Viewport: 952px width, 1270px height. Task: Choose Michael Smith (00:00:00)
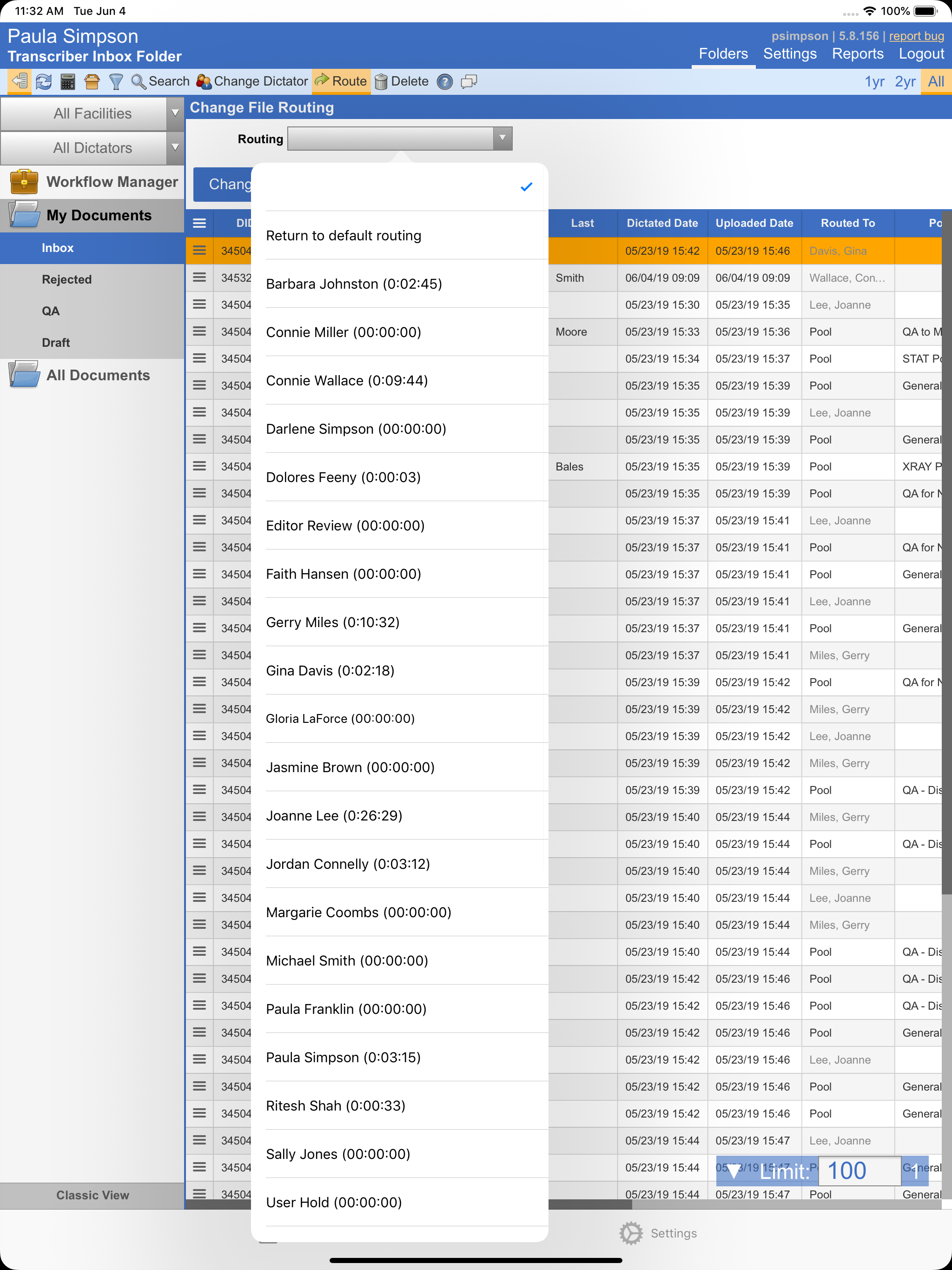click(400, 960)
